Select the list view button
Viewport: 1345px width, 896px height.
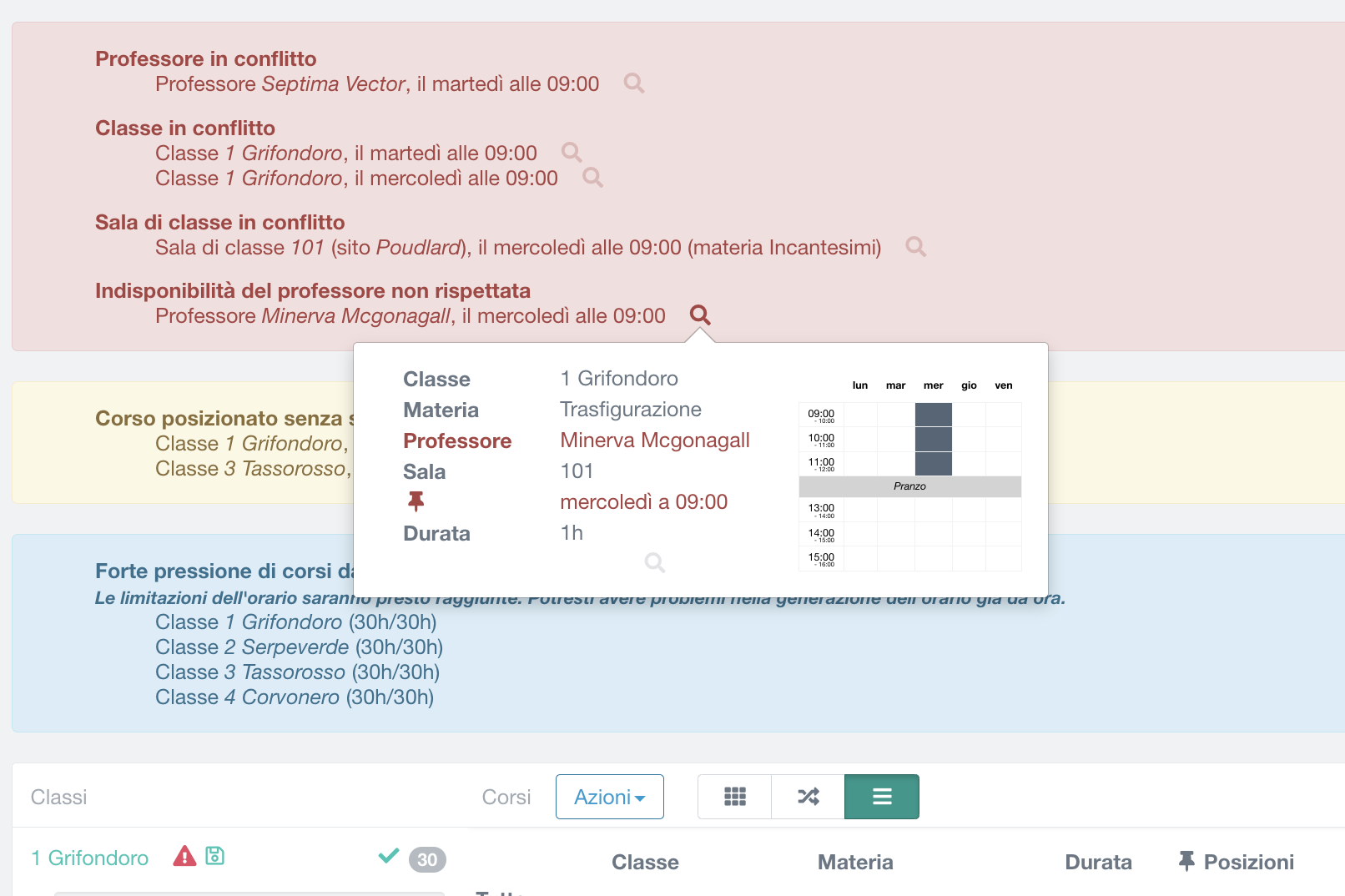coord(881,797)
